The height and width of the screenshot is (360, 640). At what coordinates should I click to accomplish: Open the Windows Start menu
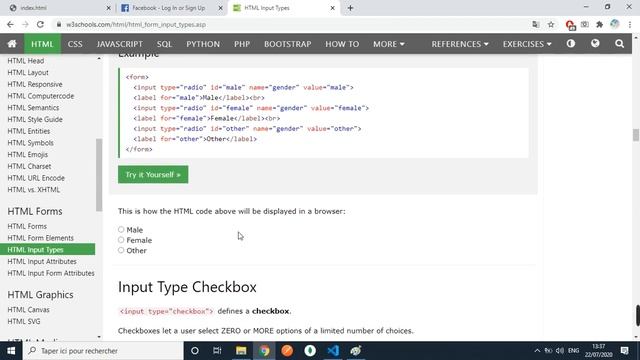pyautogui.click(x=11, y=351)
